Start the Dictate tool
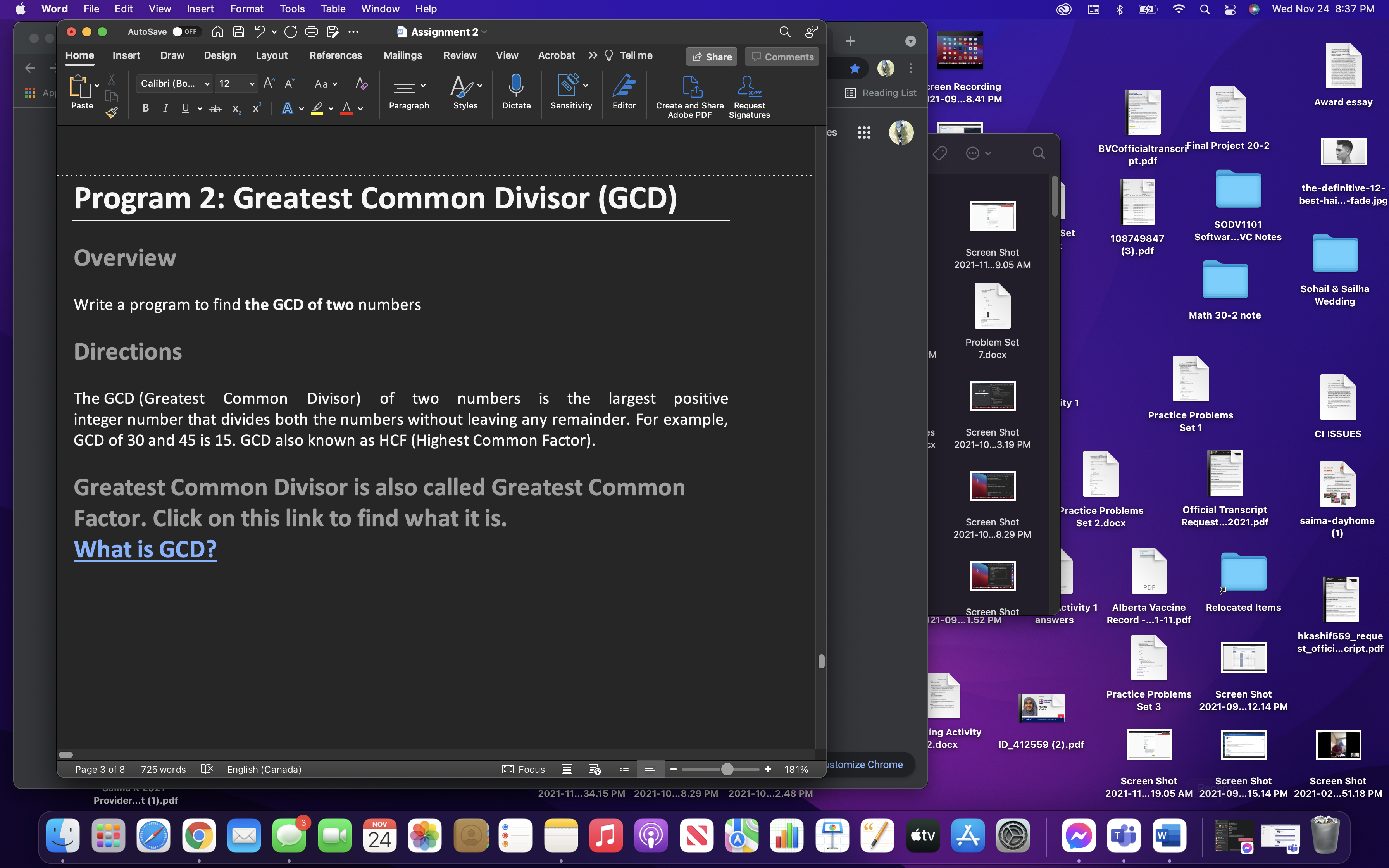1389x868 pixels. [515, 92]
